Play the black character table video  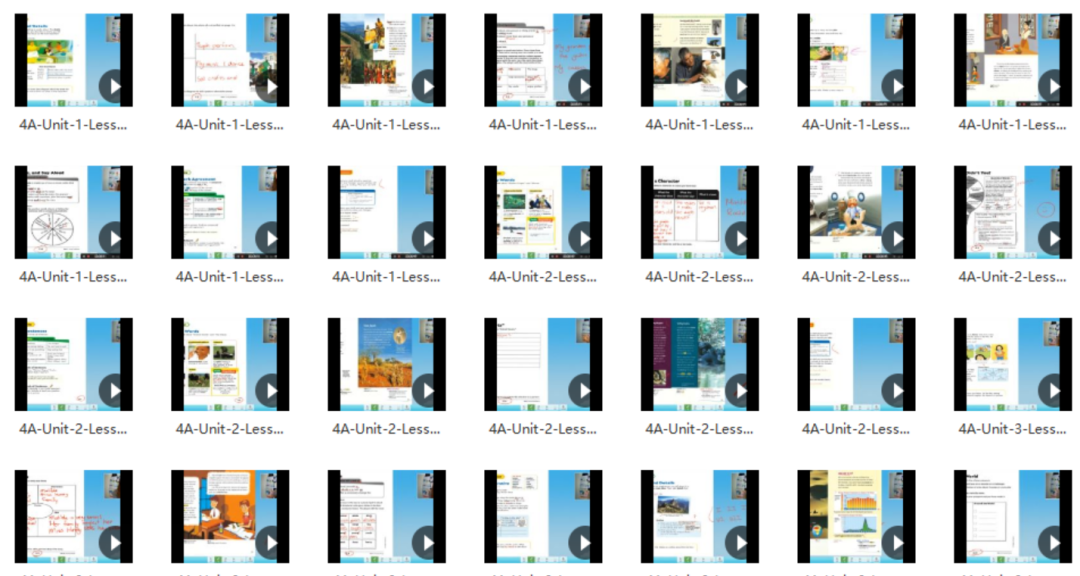tap(738, 239)
